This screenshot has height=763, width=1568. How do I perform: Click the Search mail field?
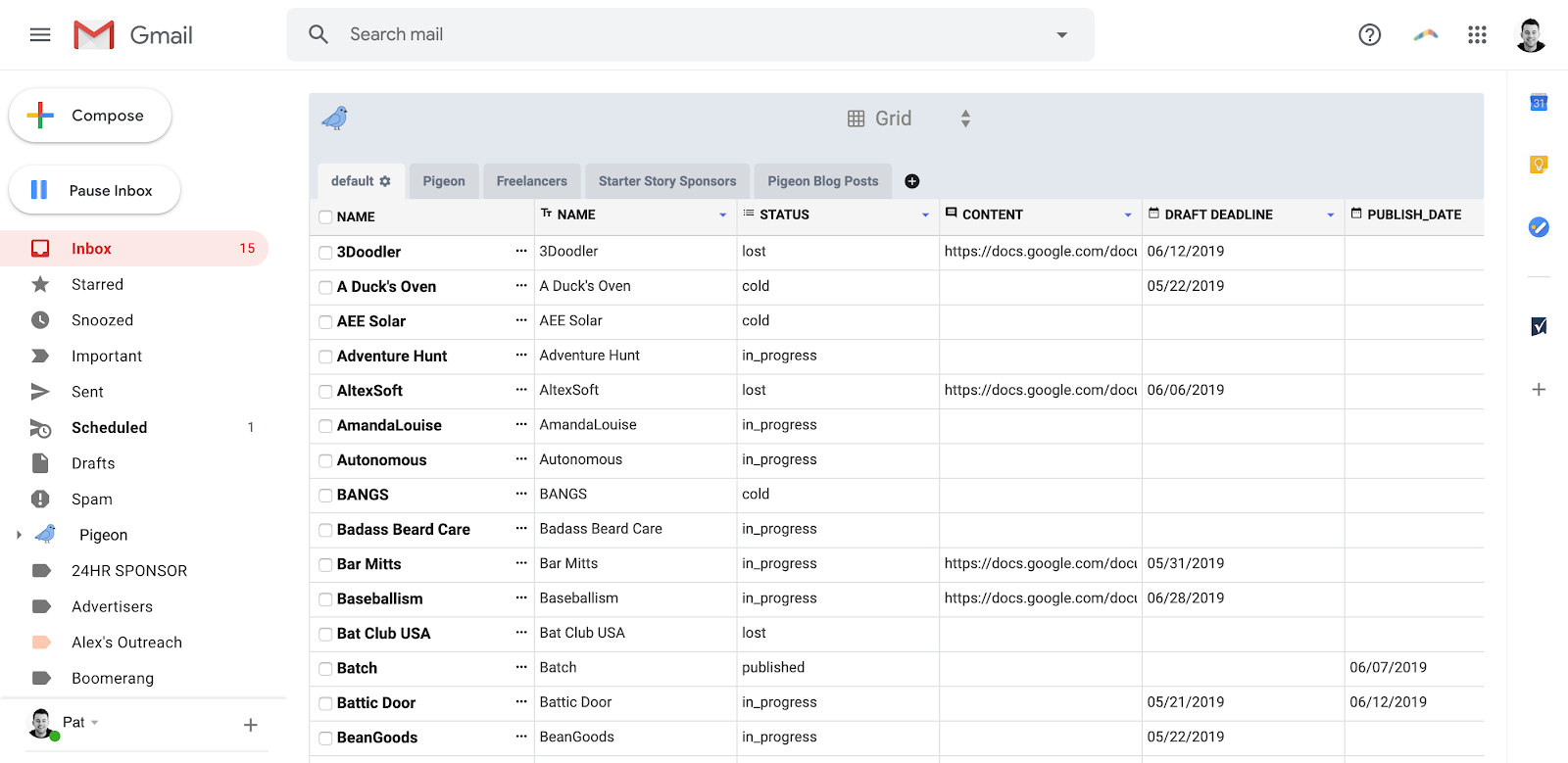pos(690,34)
